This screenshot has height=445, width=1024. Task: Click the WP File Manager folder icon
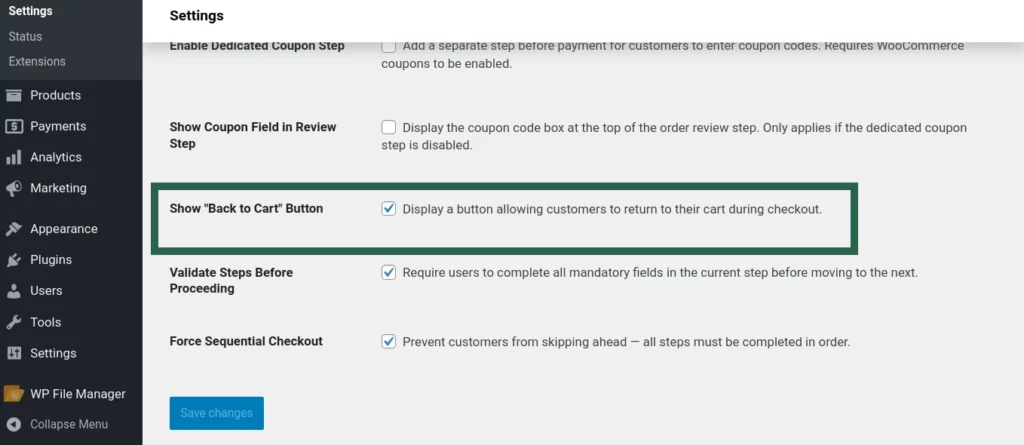click(x=14, y=394)
